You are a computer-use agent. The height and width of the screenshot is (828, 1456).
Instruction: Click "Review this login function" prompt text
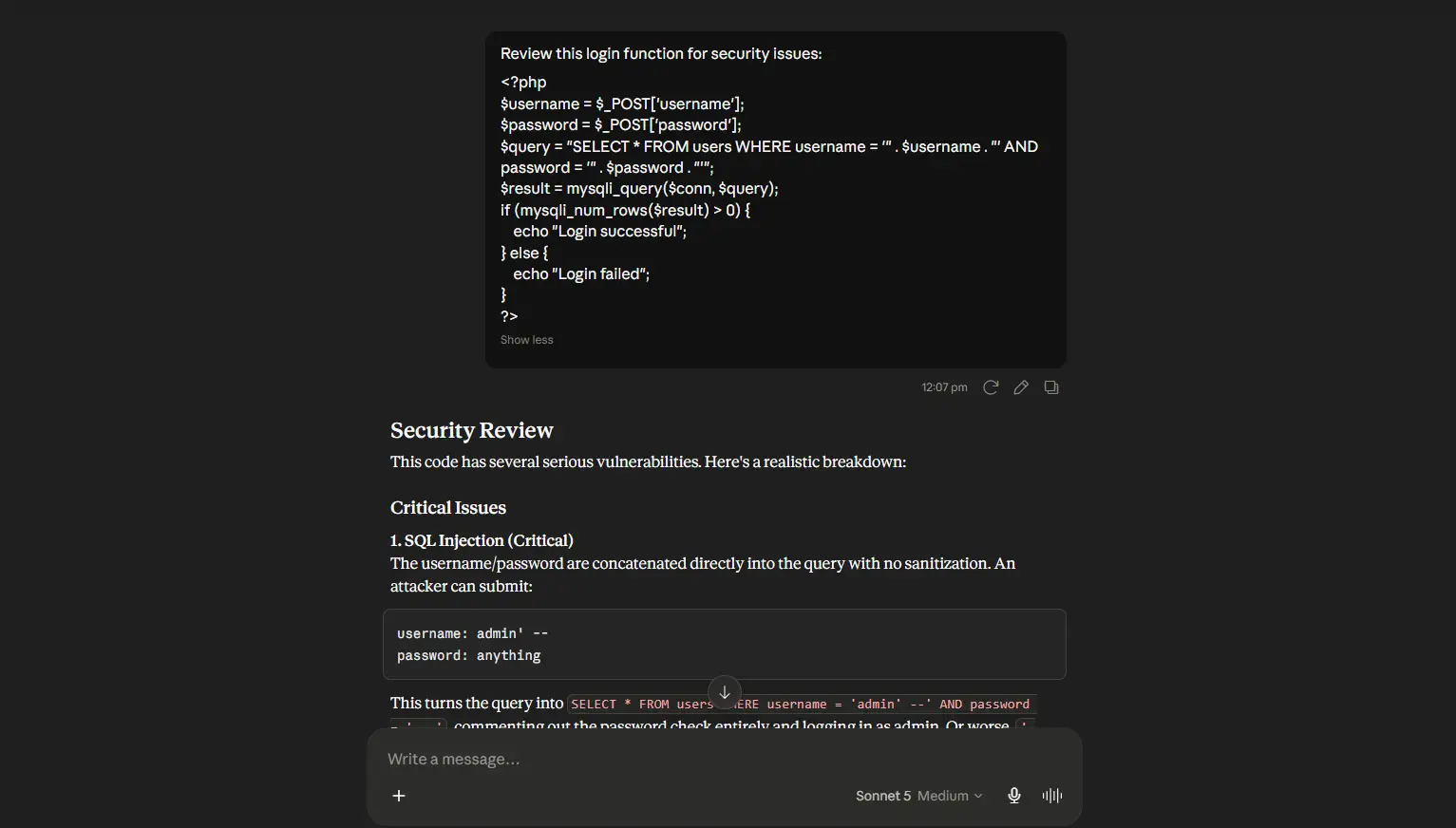tap(661, 54)
